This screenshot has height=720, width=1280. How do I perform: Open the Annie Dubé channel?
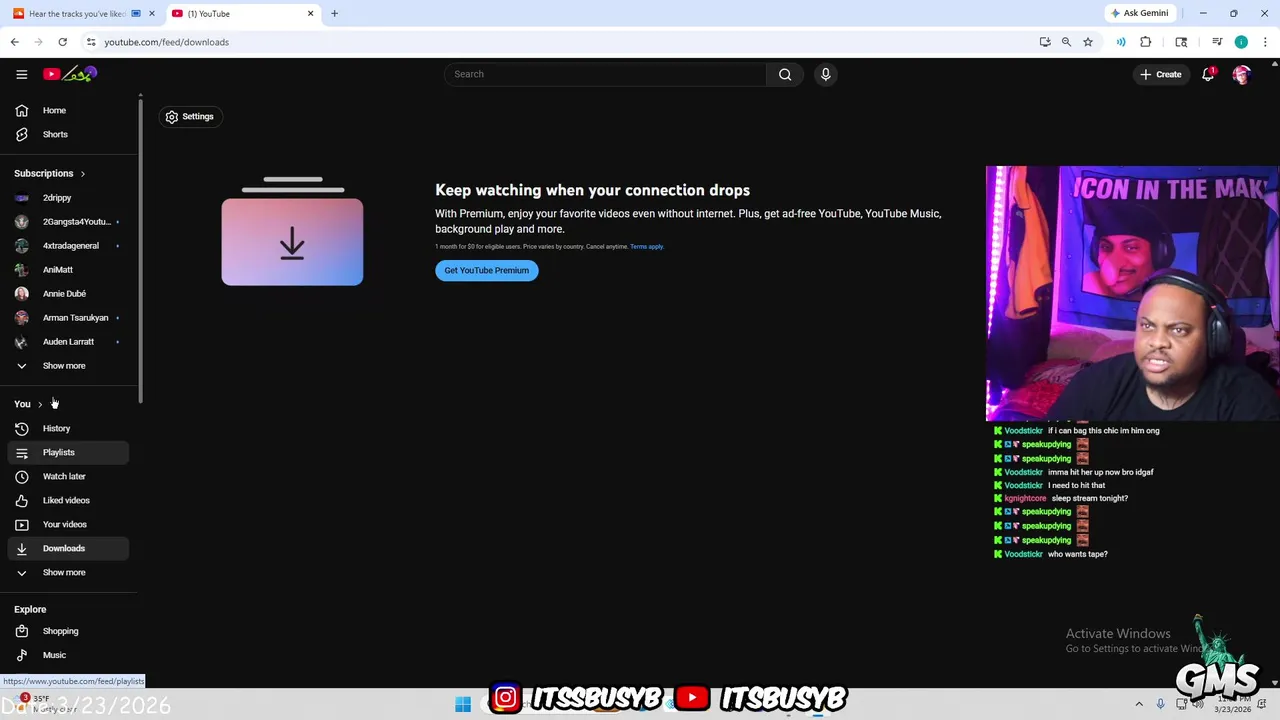[65, 294]
